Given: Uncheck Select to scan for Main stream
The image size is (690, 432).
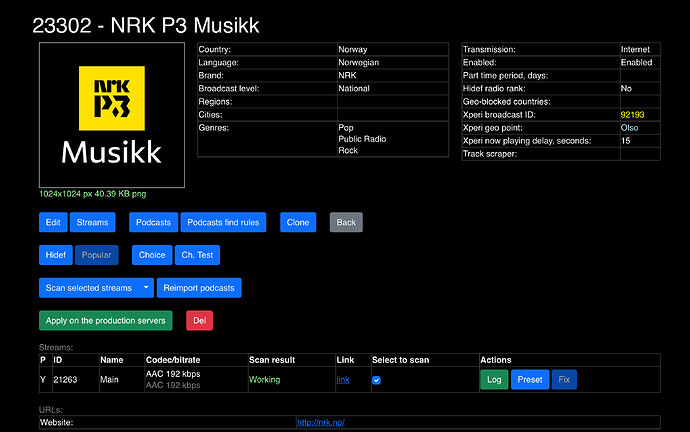Looking at the screenshot, I should [x=376, y=380].
